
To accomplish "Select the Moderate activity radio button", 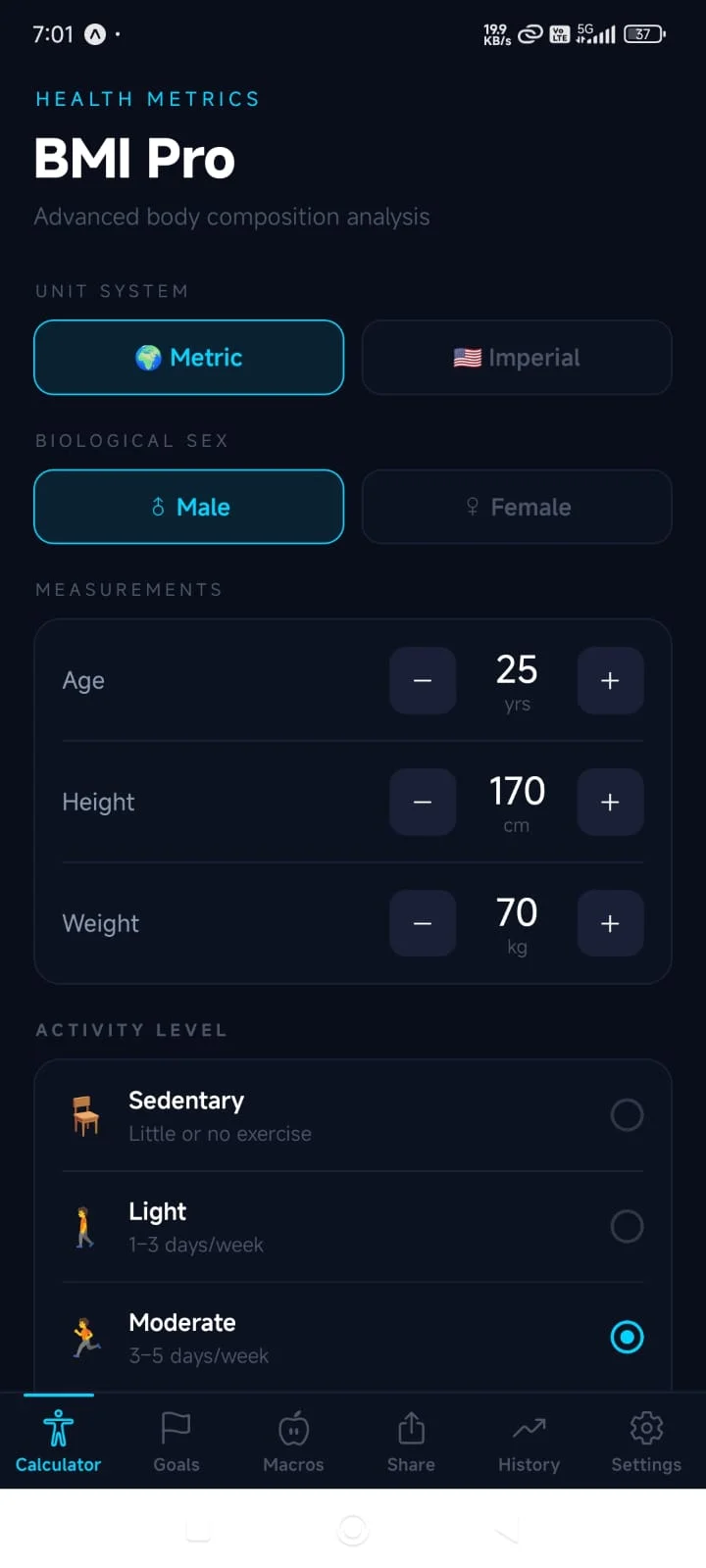I will (x=627, y=1337).
